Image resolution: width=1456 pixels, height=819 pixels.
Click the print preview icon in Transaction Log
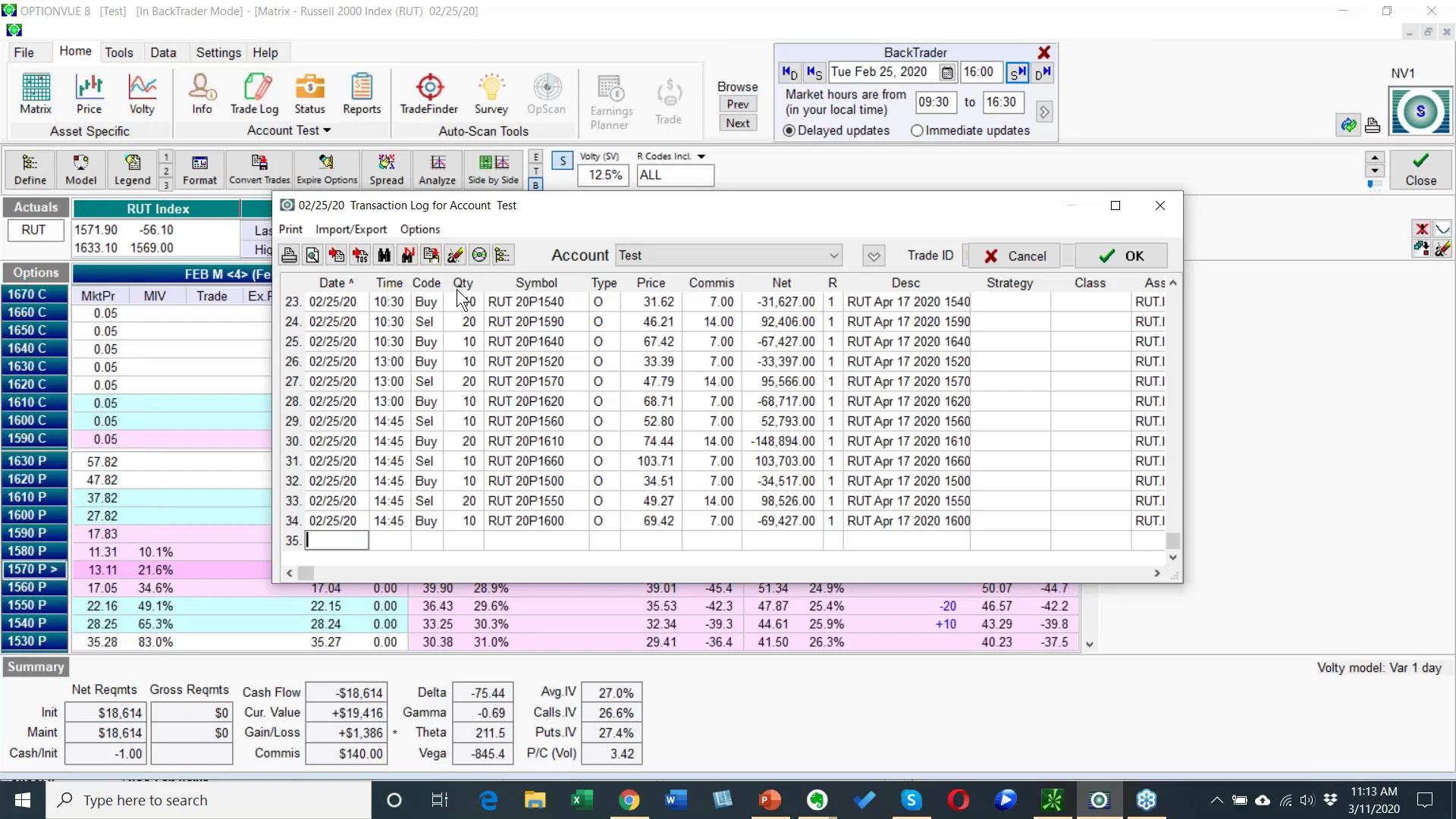point(312,256)
